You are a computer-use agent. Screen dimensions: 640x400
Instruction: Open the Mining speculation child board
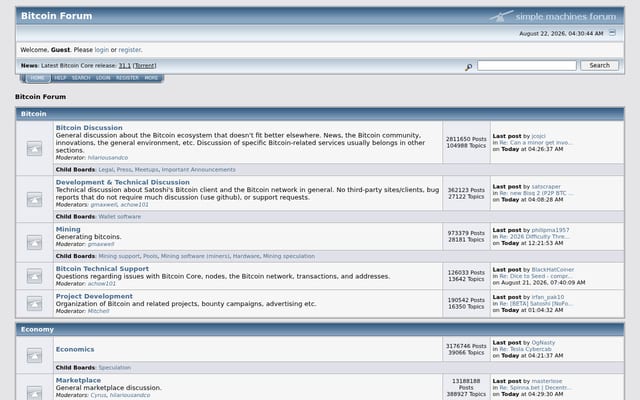(x=289, y=256)
